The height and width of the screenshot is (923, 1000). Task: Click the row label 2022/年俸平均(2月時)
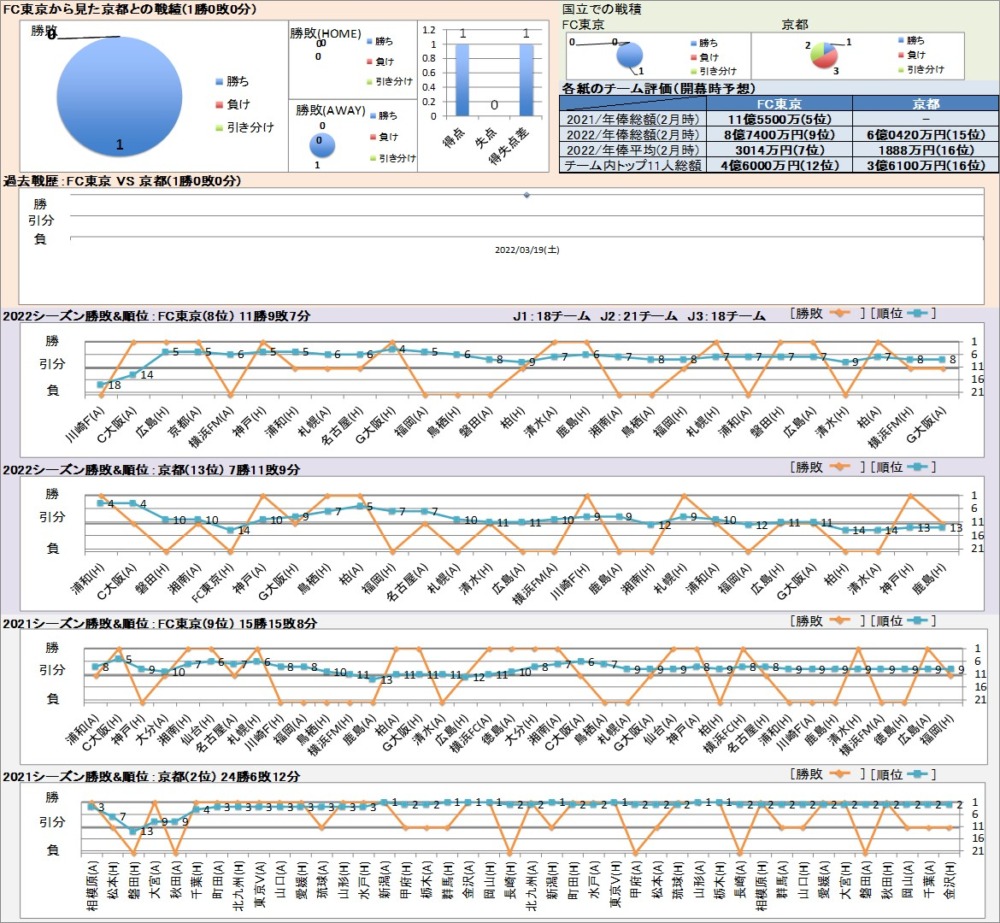(x=633, y=149)
